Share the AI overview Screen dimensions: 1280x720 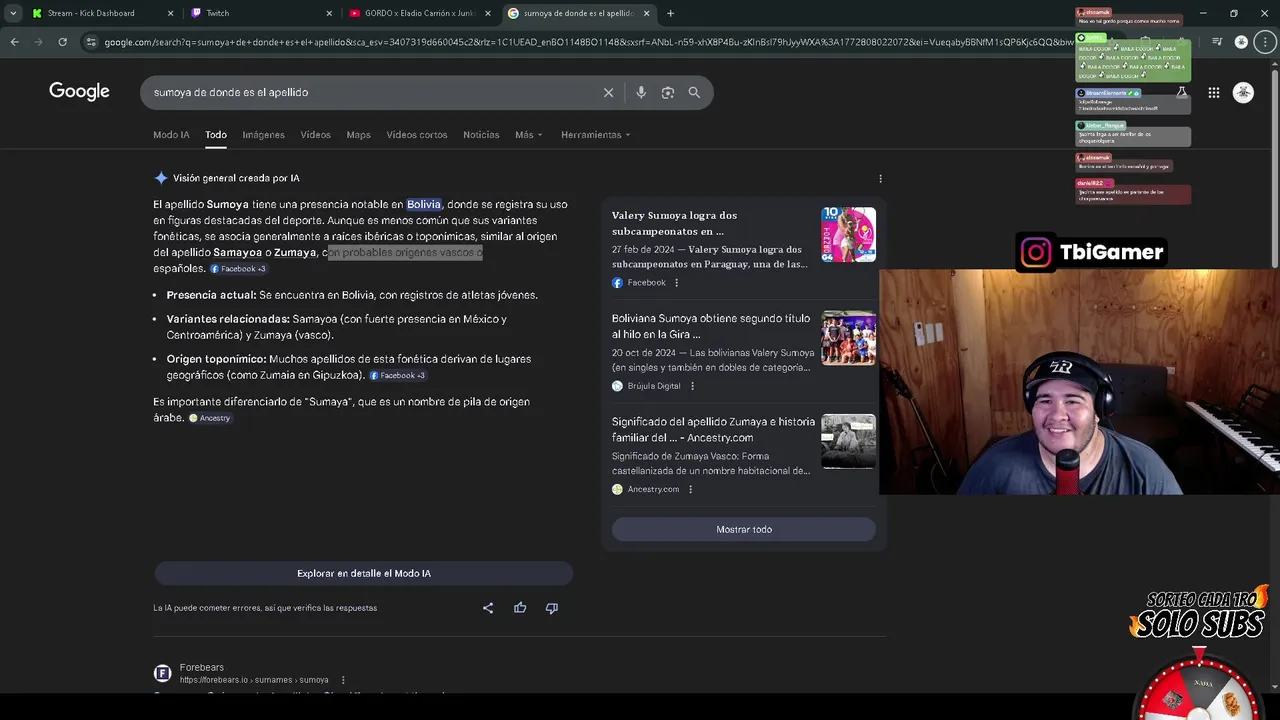coord(488,607)
